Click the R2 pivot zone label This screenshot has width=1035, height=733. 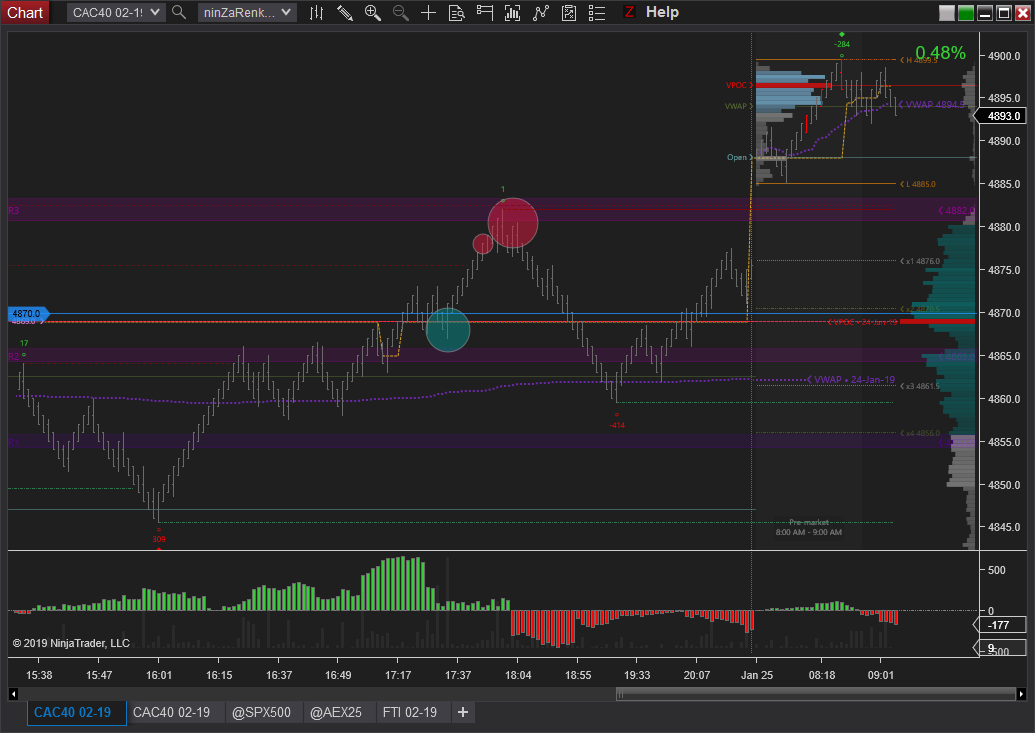[14, 357]
